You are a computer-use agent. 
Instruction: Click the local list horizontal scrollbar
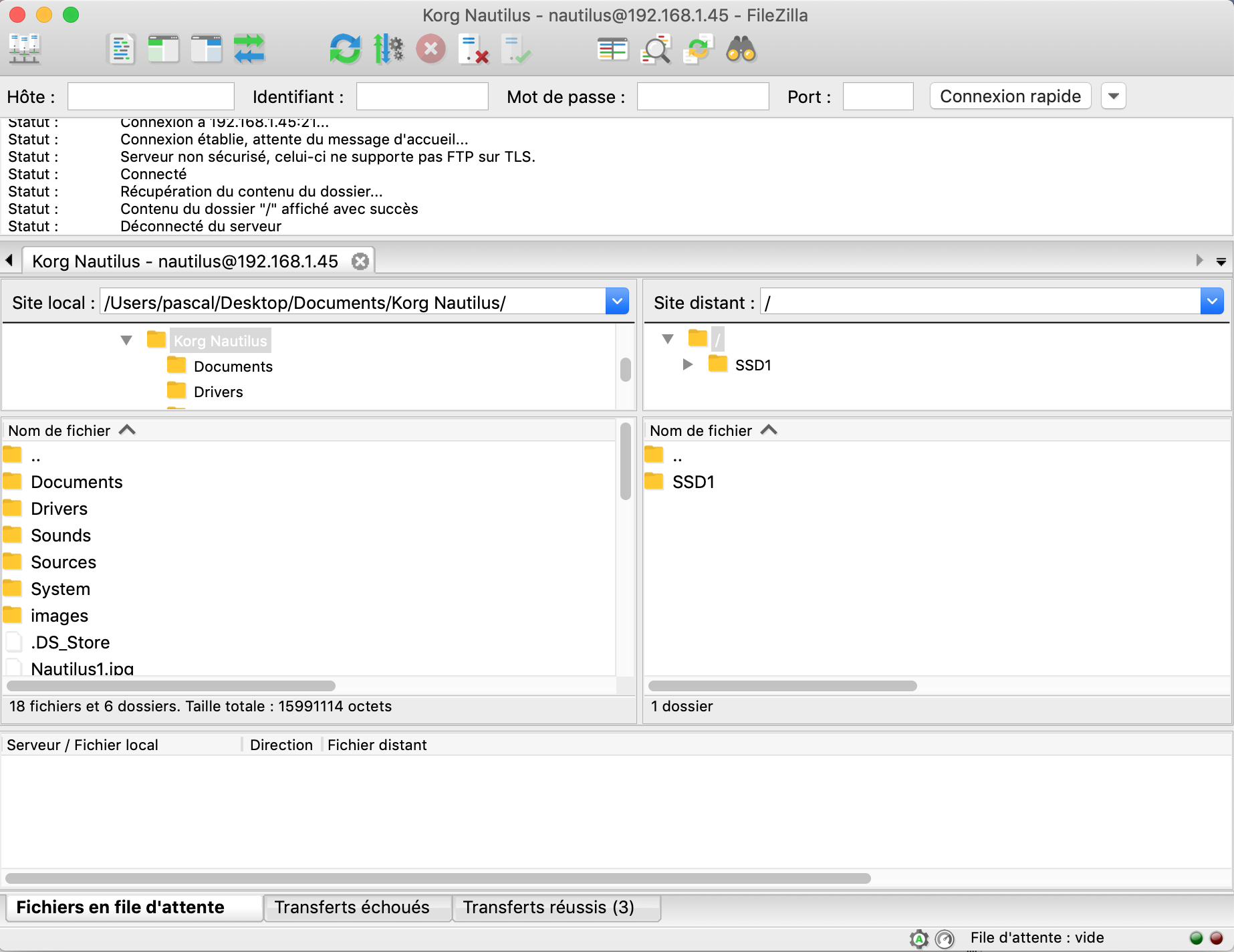(170, 686)
